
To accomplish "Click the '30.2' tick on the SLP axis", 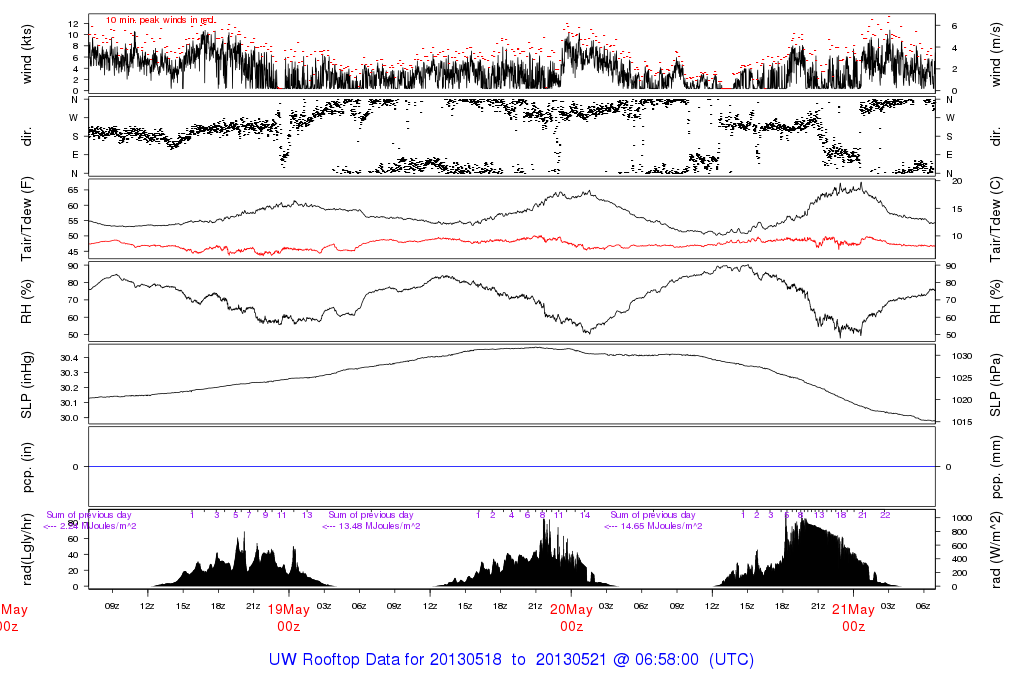I will point(69,388).
